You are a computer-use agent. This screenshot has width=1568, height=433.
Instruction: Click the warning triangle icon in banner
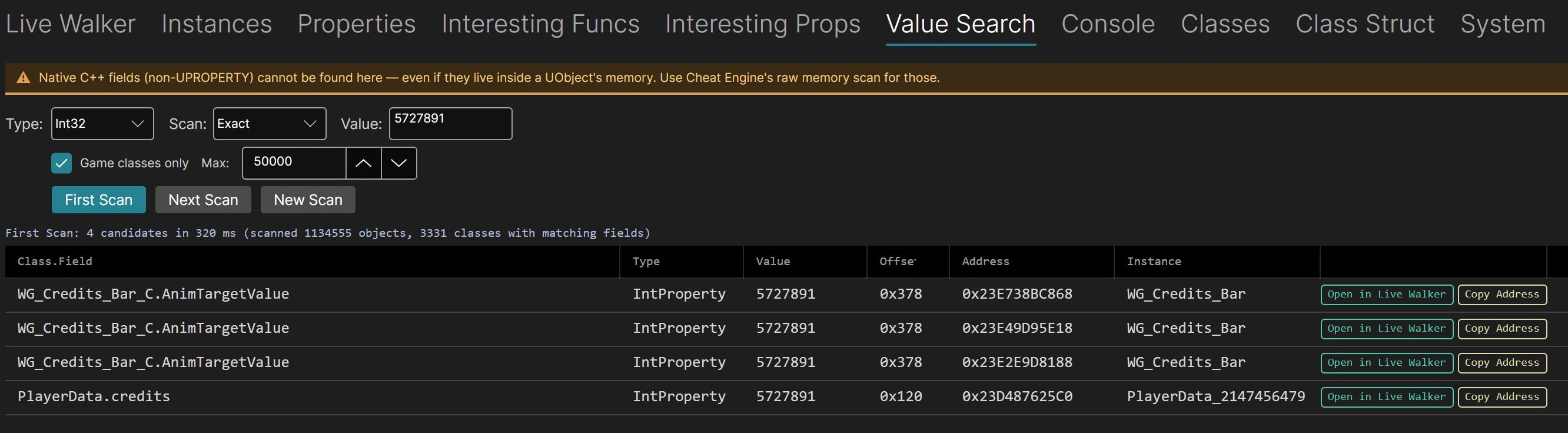(23, 77)
